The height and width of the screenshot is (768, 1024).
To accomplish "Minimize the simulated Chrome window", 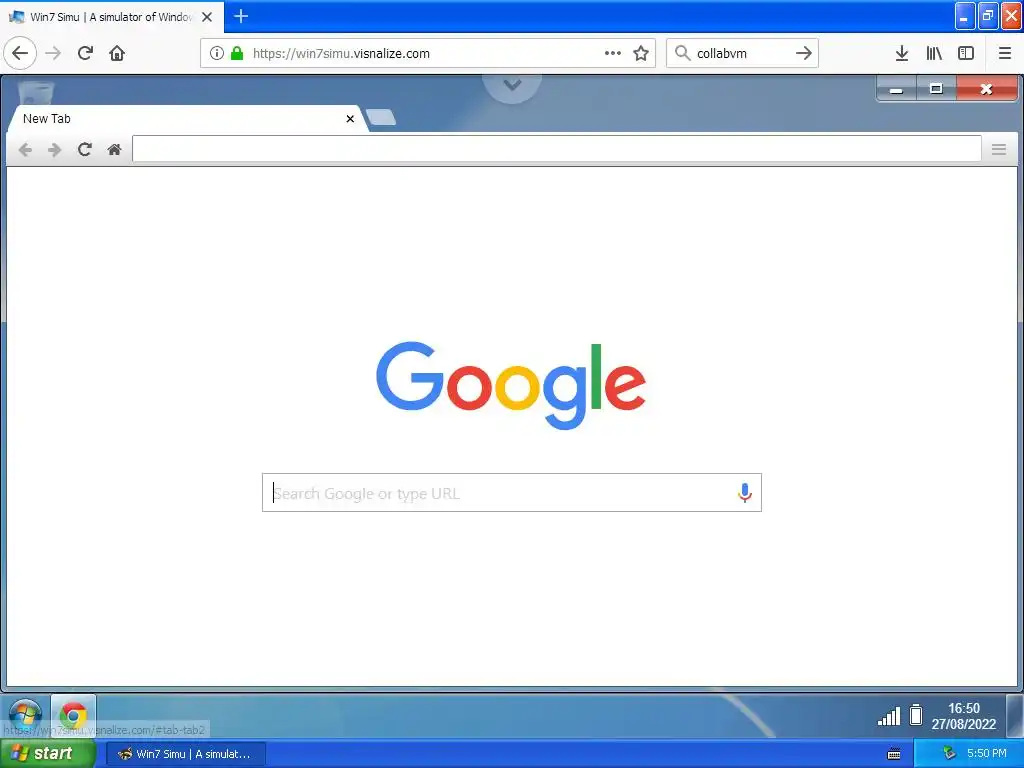I will tap(897, 89).
